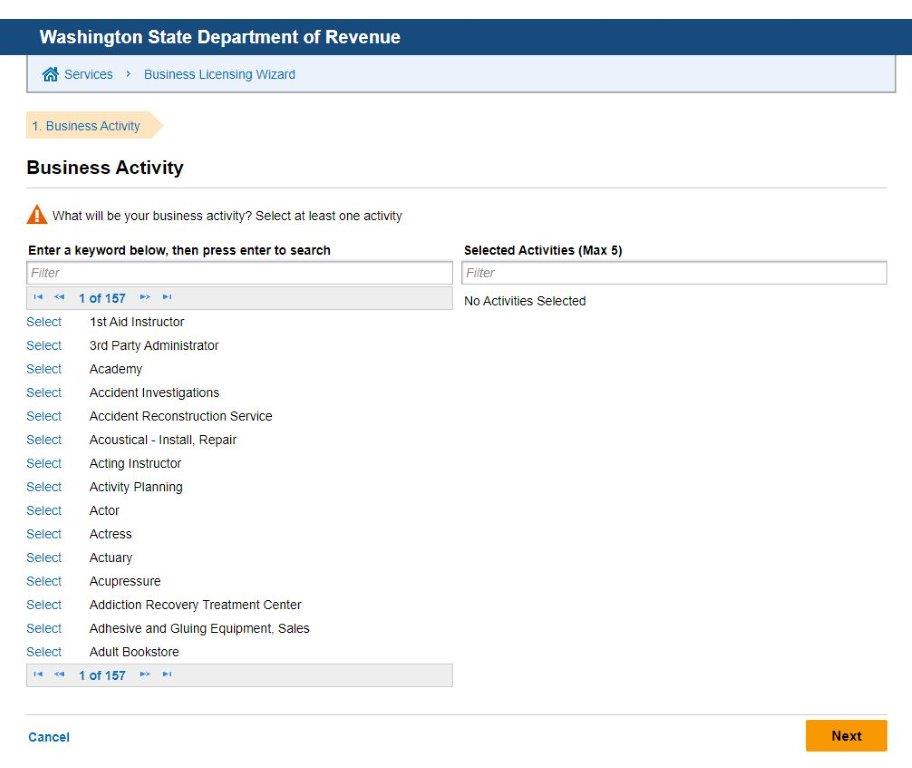The image size is (912, 768).
Task: Click the 'Accident Investigations' text
Action: [154, 393]
